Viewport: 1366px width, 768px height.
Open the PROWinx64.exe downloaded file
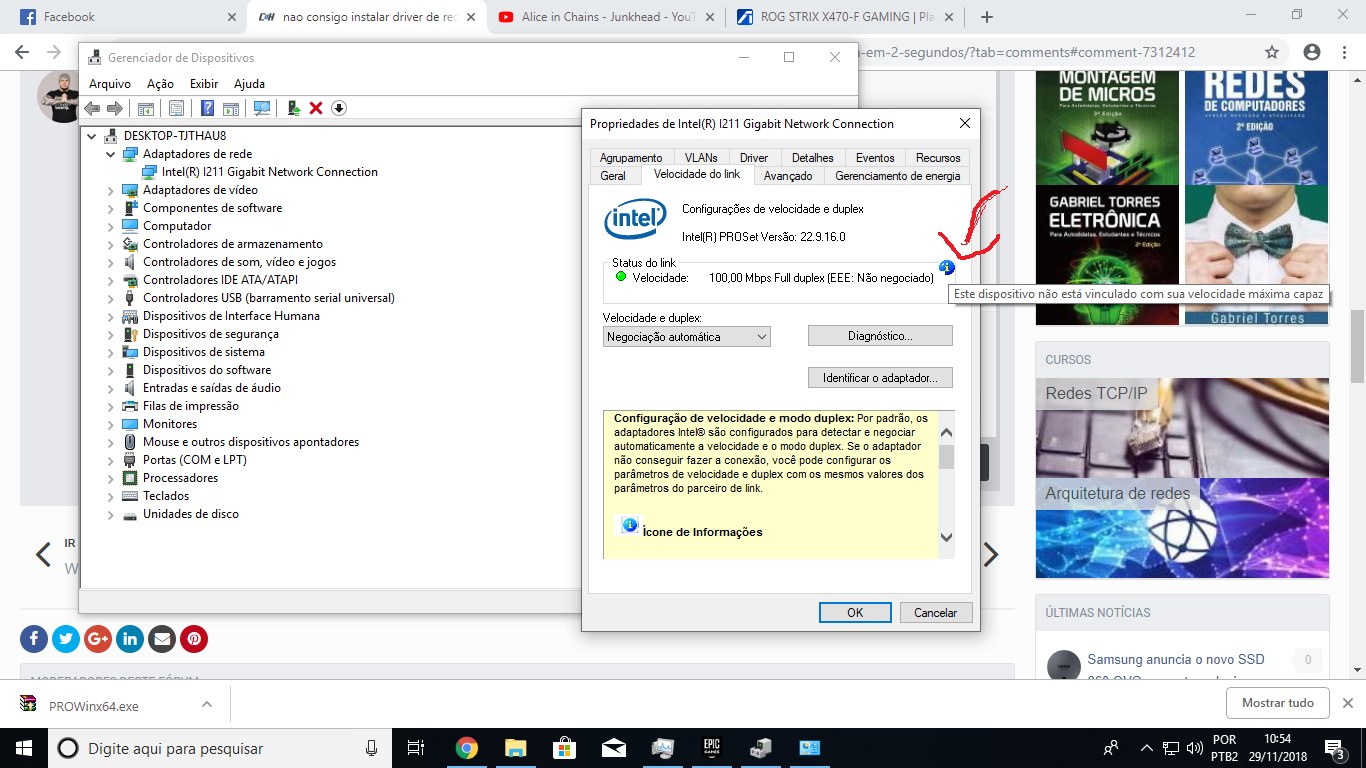[94, 706]
